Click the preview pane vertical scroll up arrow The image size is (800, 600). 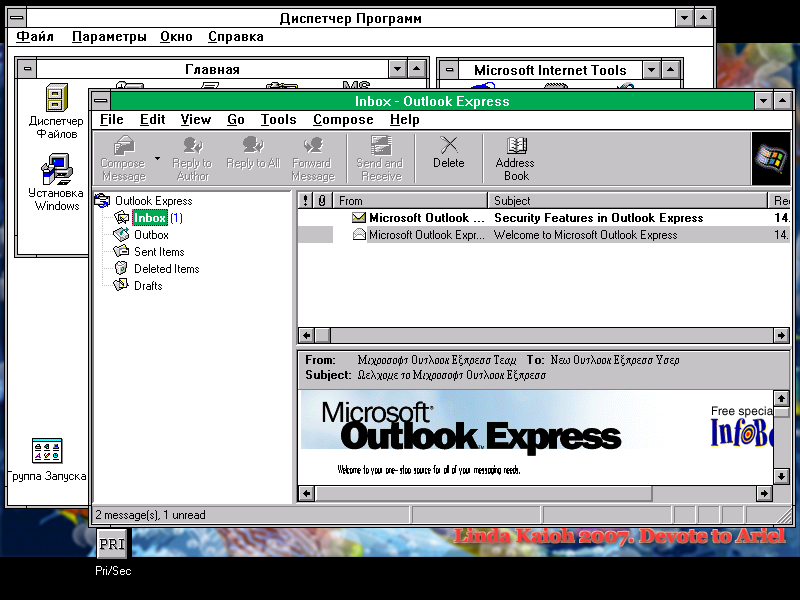point(781,398)
